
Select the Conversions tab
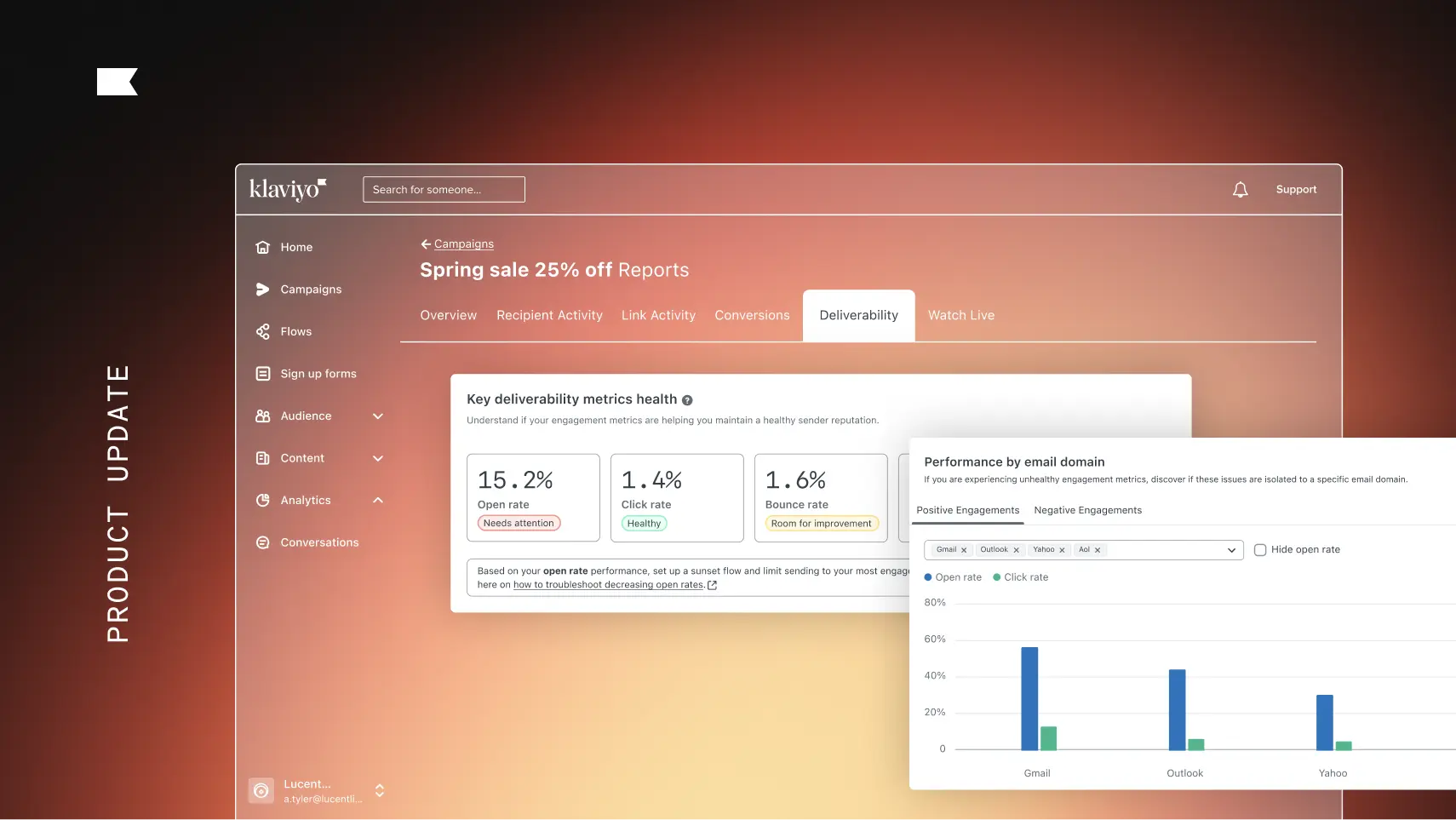(752, 315)
